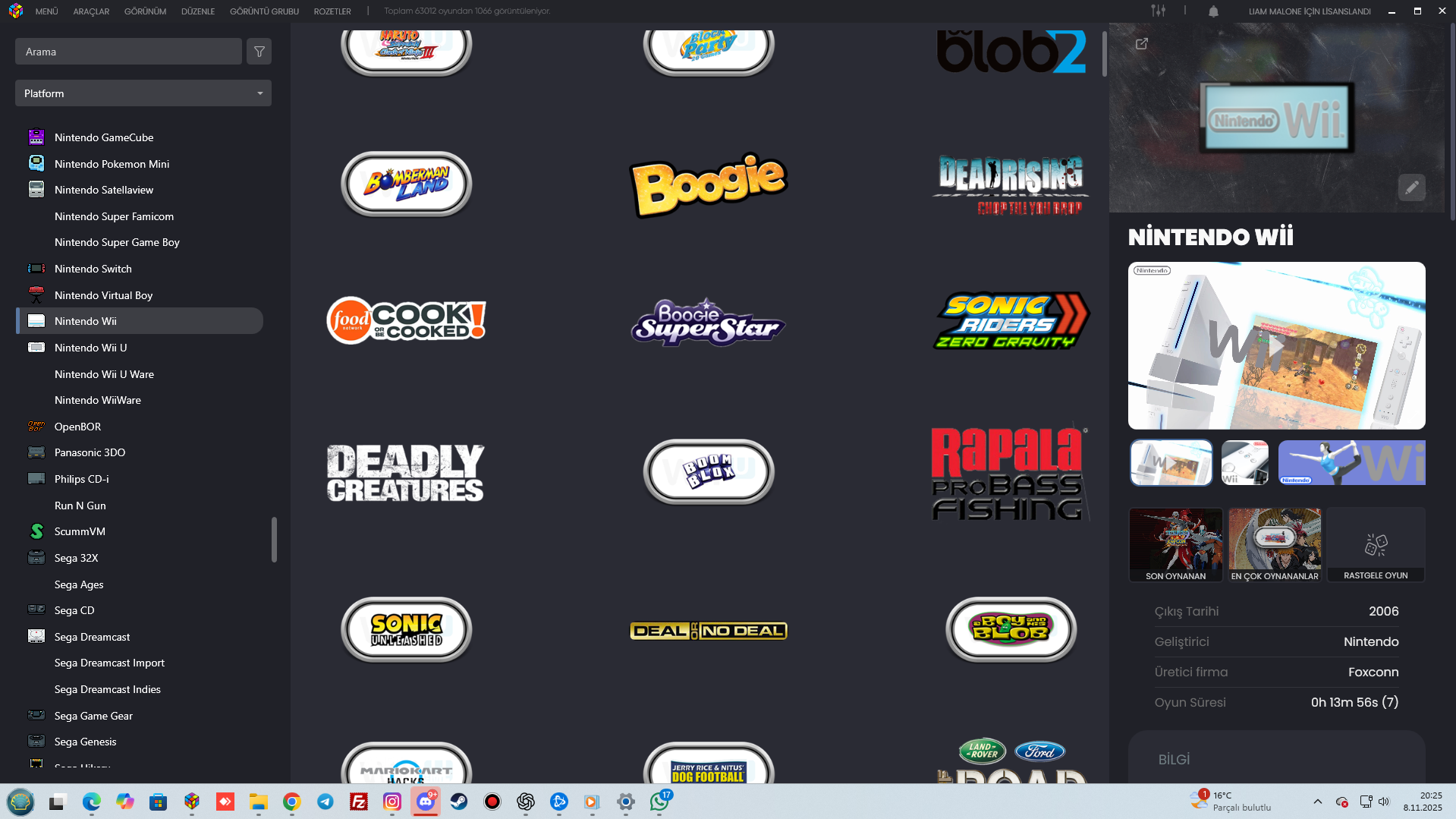Image resolution: width=1456 pixels, height=819 pixels.
Task: Select the Wii Fit media thumbnail
Action: pos(1351,462)
